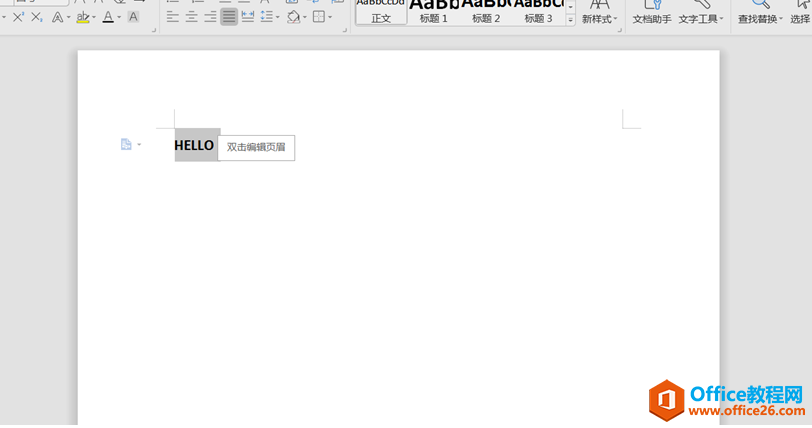The width and height of the screenshot is (812, 428).
Task: Expand arrow beside page options icon
Action: pyautogui.click(x=139, y=145)
